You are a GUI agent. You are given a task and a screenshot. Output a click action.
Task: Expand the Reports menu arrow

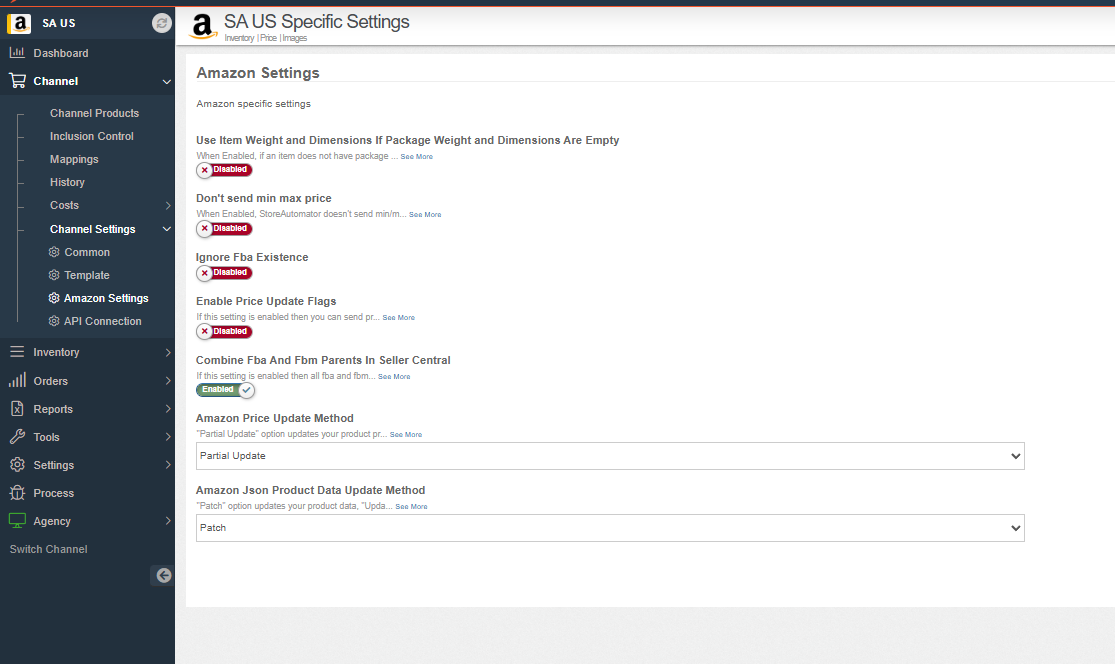click(x=168, y=409)
